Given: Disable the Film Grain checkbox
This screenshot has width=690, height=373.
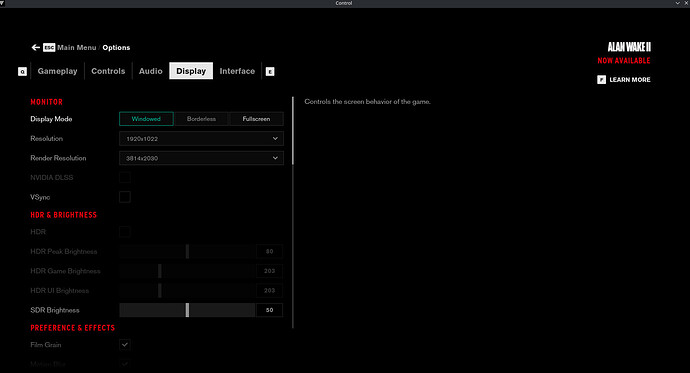Looking at the screenshot, I should (x=125, y=345).
